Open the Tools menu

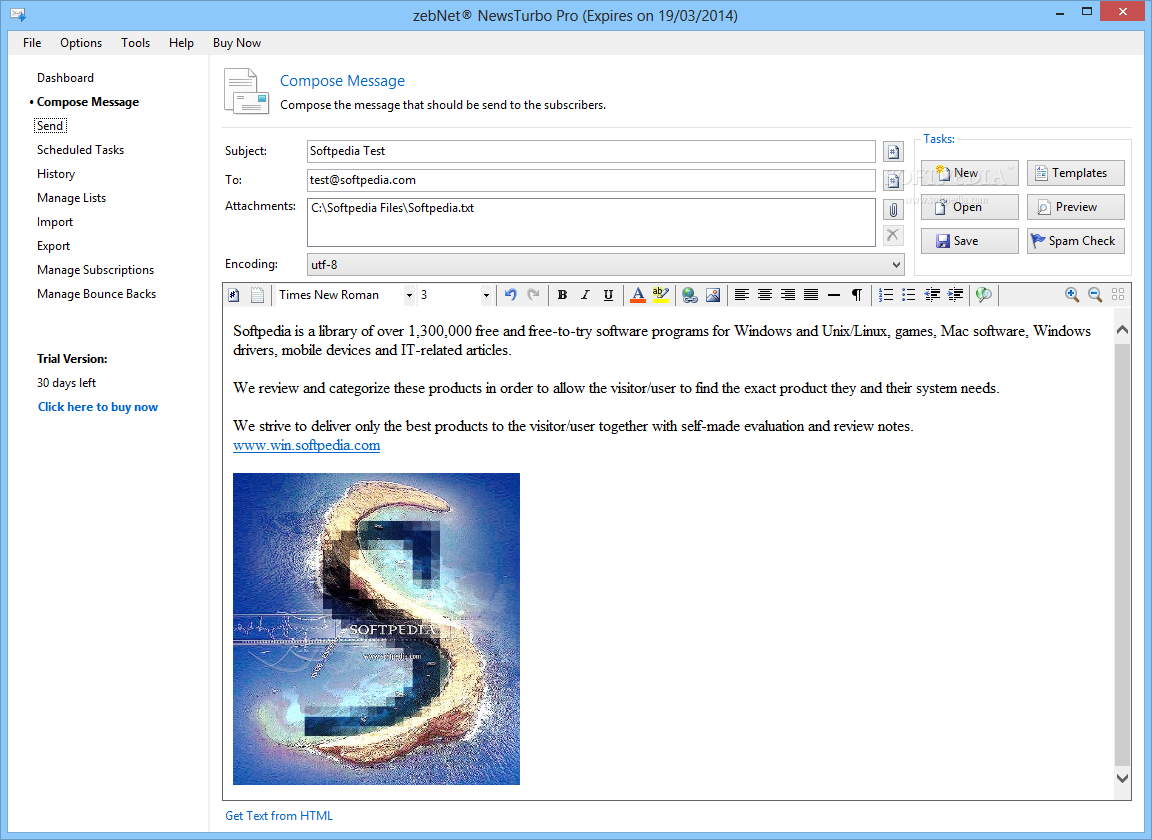(x=135, y=43)
